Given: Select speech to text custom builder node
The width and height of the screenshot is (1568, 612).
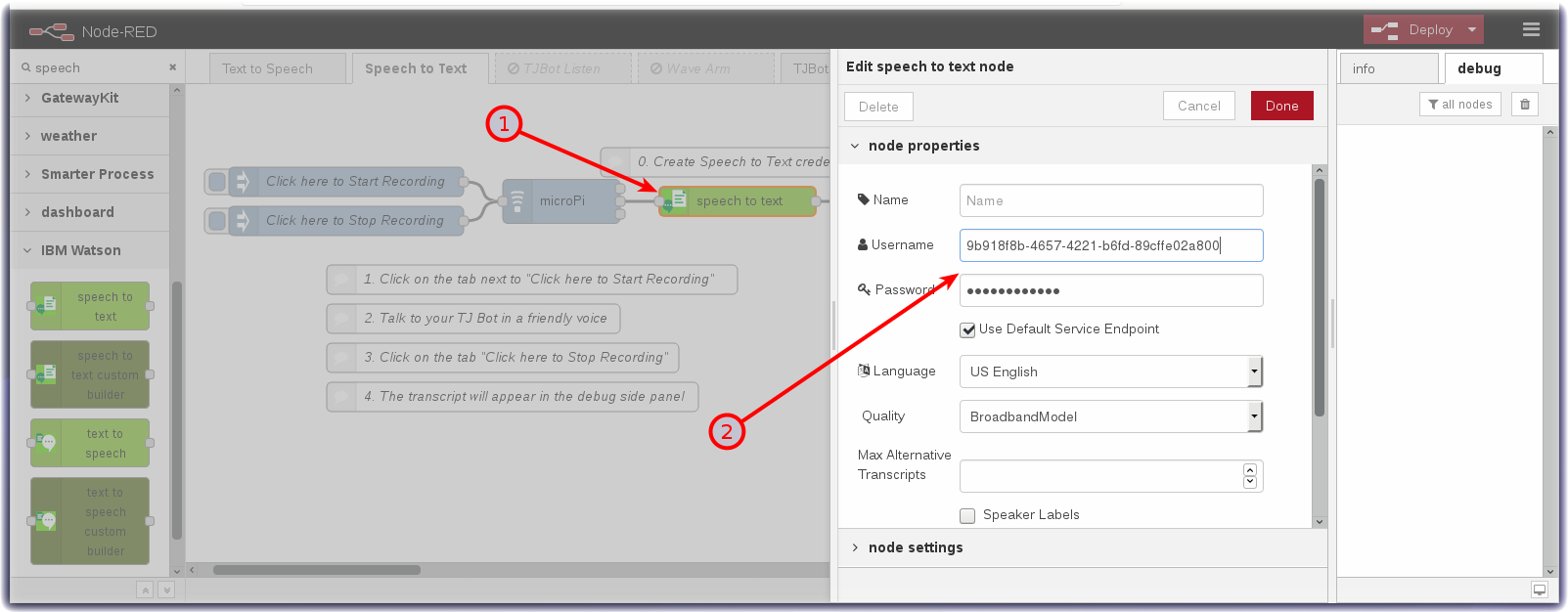Looking at the screenshot, I should 90,374.
